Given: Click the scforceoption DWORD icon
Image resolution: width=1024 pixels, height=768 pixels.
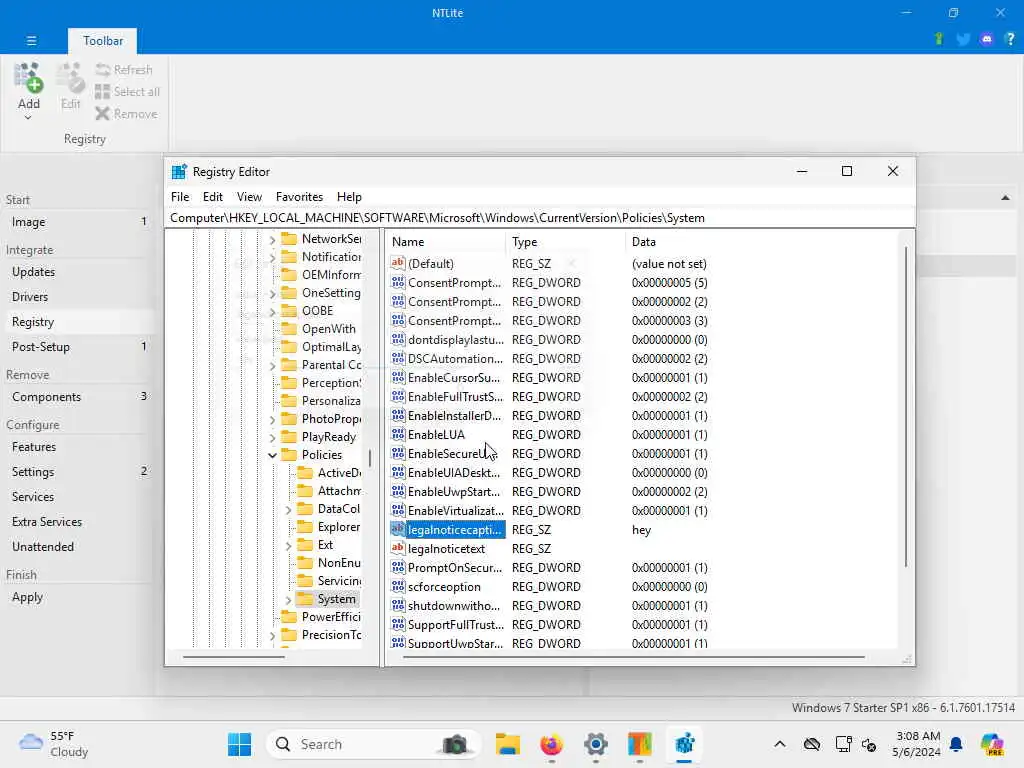Looking at the screenshot, I should (398, 586).
